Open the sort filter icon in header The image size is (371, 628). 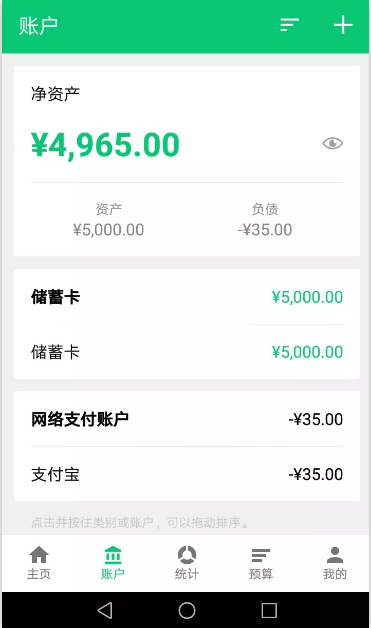point(289,25)
